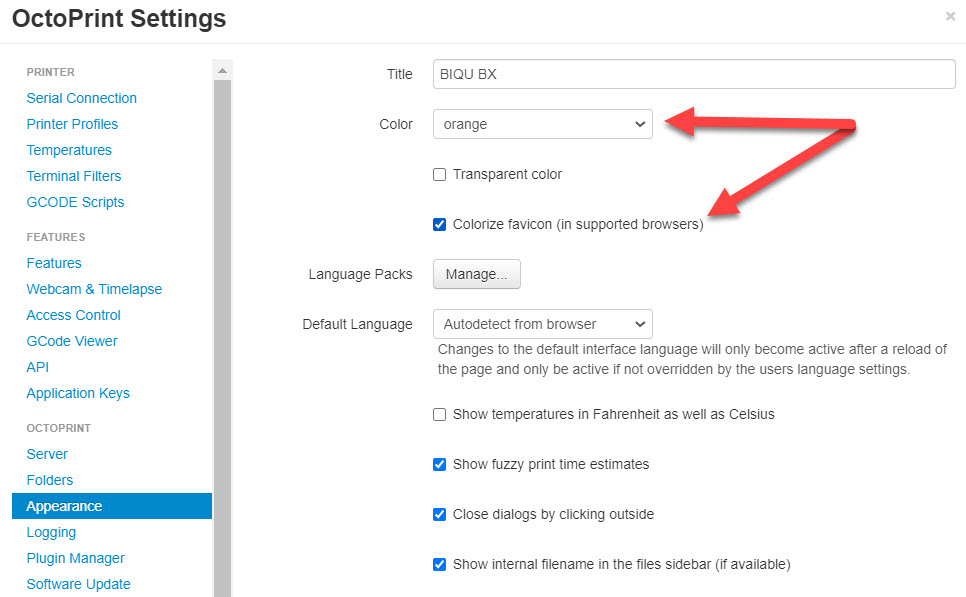Close the OctoPrint Settings dialog

tap(950, 17)
